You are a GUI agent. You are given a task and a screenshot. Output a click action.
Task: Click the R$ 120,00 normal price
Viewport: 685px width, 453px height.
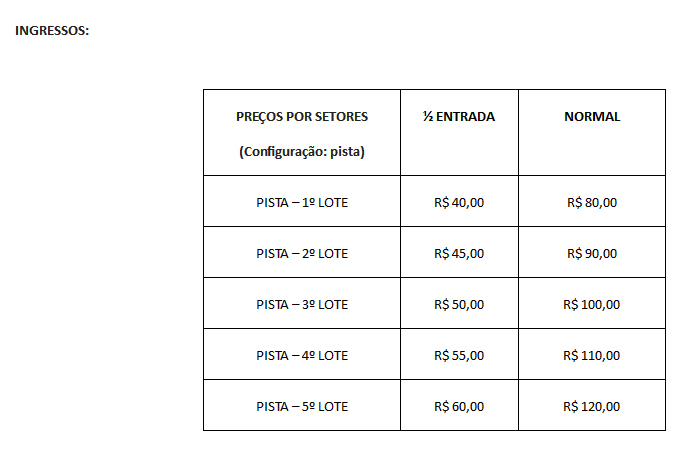pos(592,407)
